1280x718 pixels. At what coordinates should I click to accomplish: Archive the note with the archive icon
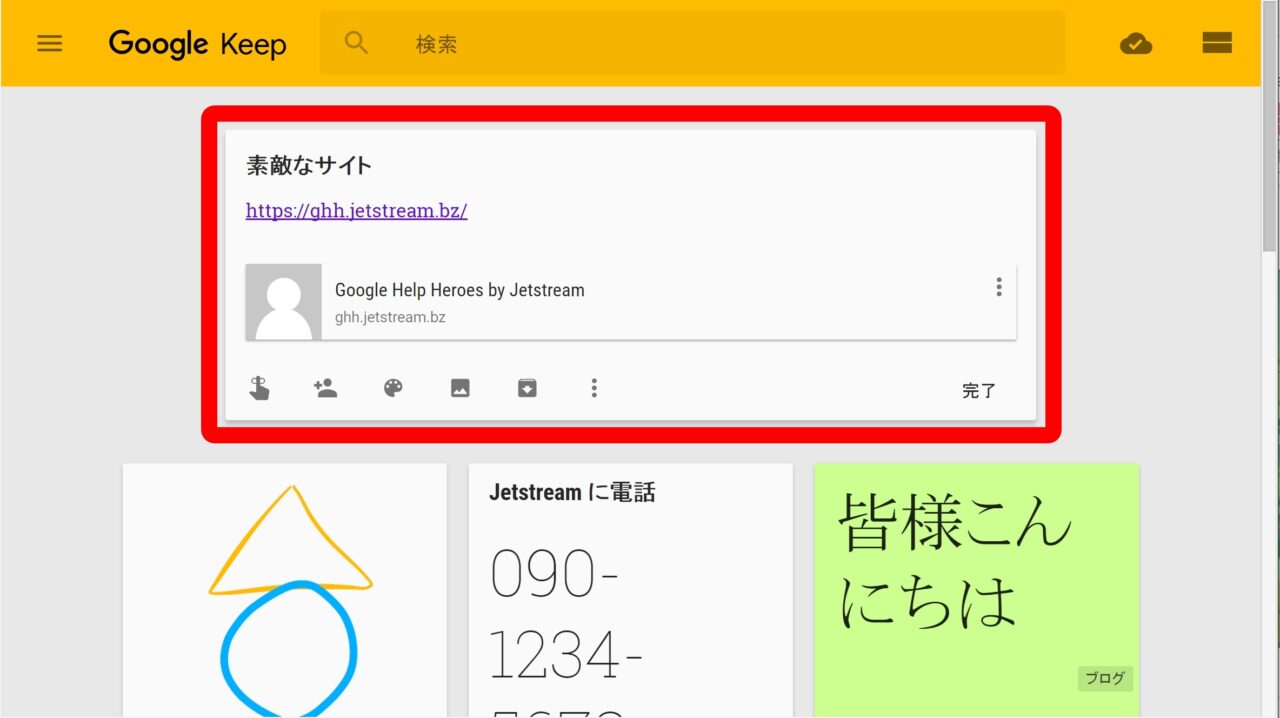[527, 388]
